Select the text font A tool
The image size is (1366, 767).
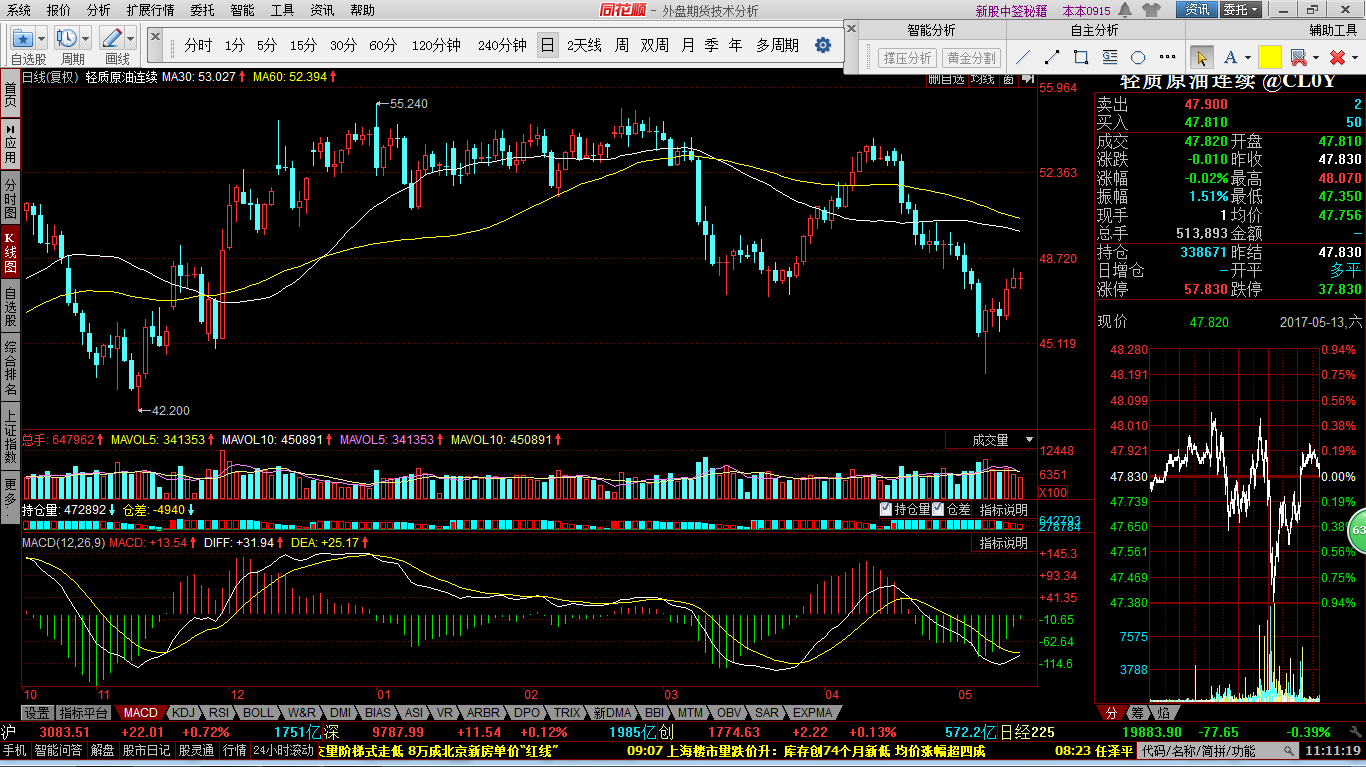coord(1230,57)
